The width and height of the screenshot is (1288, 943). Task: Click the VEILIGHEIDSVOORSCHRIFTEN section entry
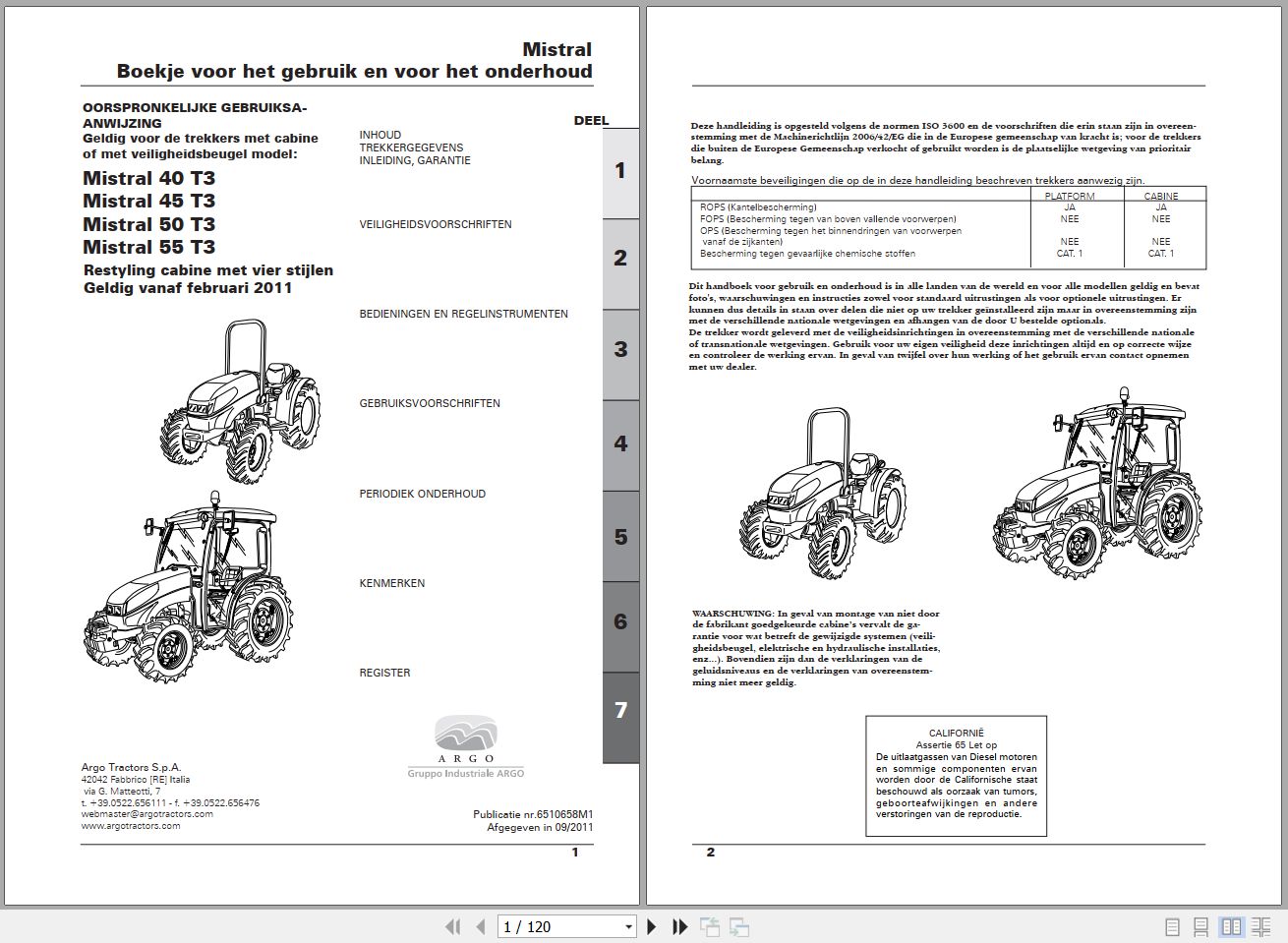tap(436, 224)
